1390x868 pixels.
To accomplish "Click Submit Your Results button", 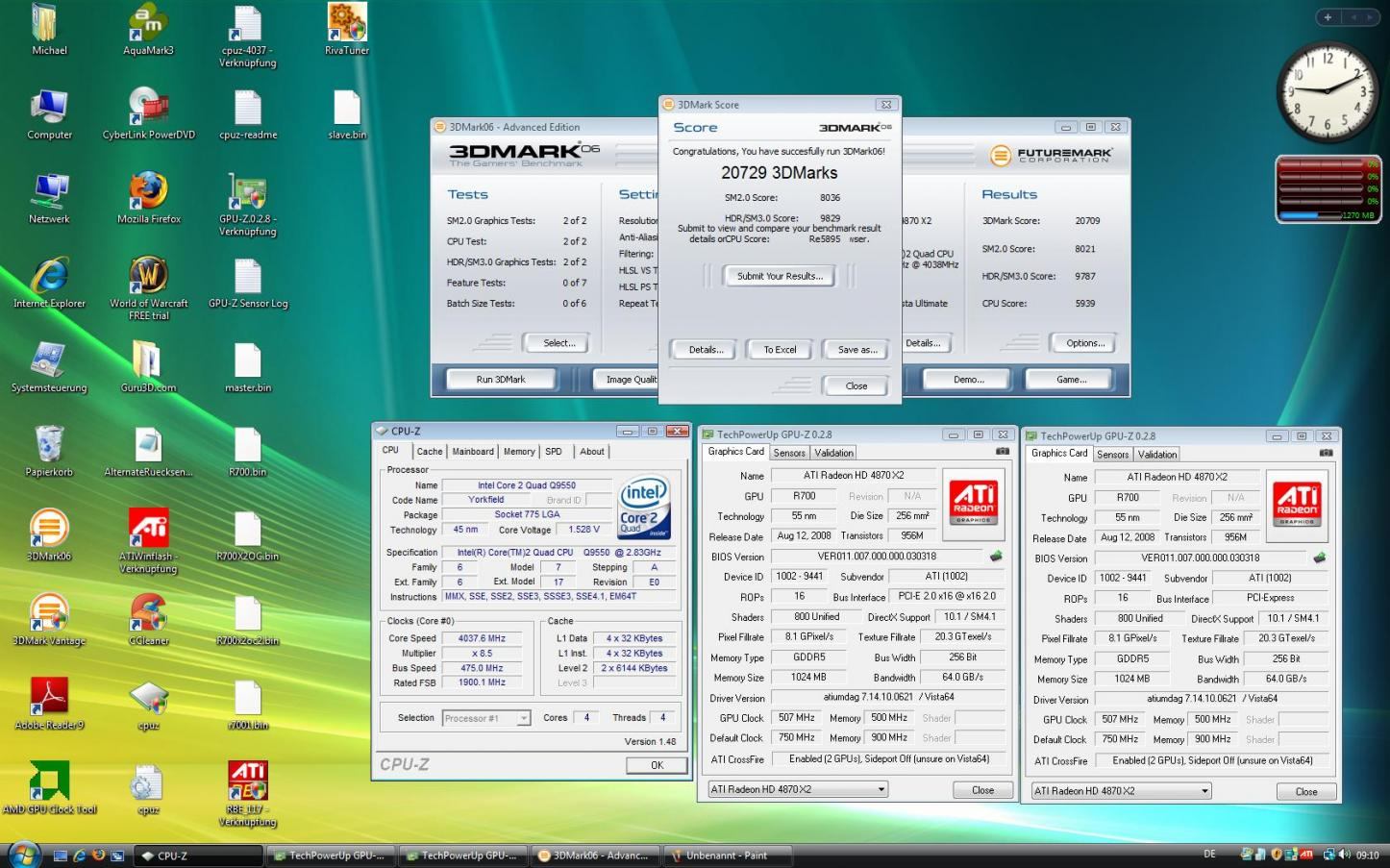I will click(780, 276).
